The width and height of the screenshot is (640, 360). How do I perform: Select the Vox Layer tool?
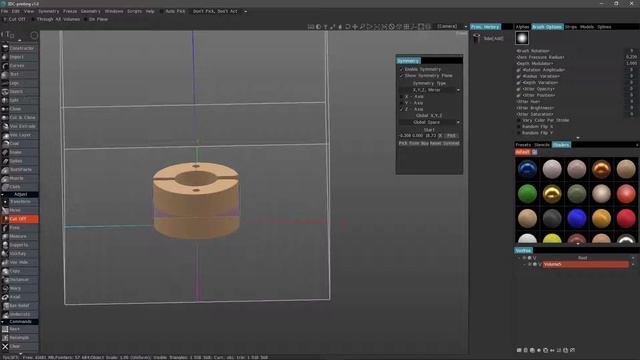[x=20, y=135]
